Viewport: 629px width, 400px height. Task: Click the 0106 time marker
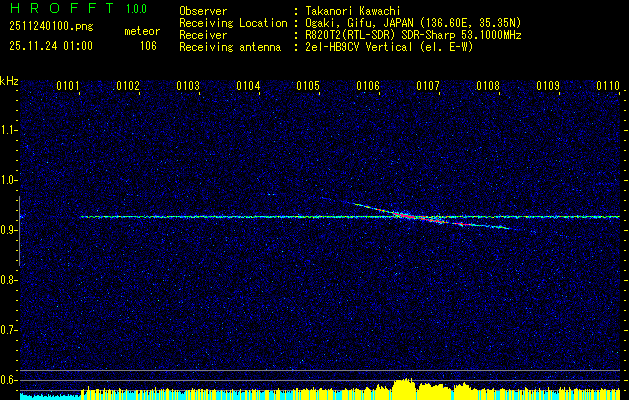[x=368, y=86]
